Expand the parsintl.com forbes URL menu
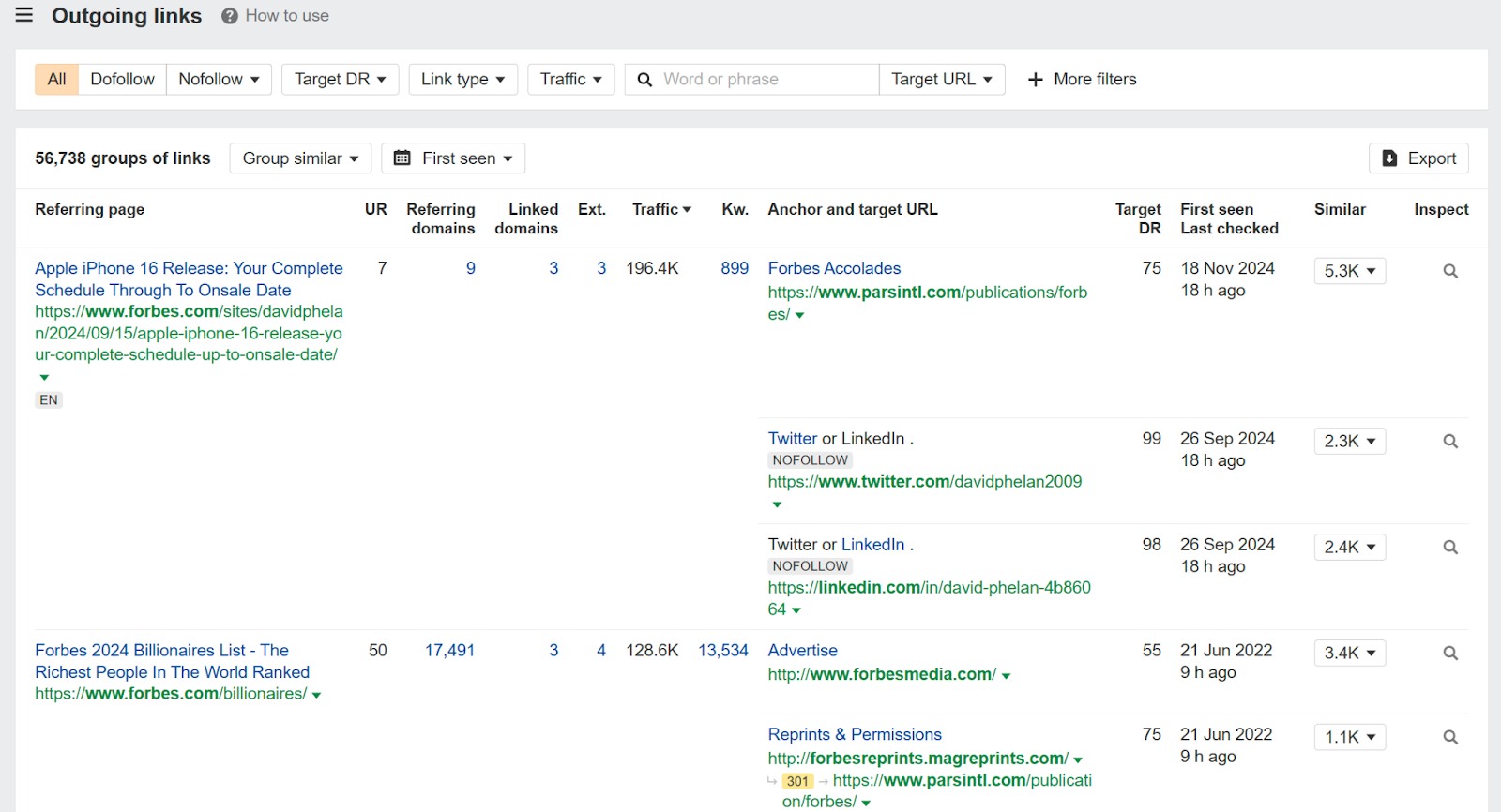 [x=799, y=315]
